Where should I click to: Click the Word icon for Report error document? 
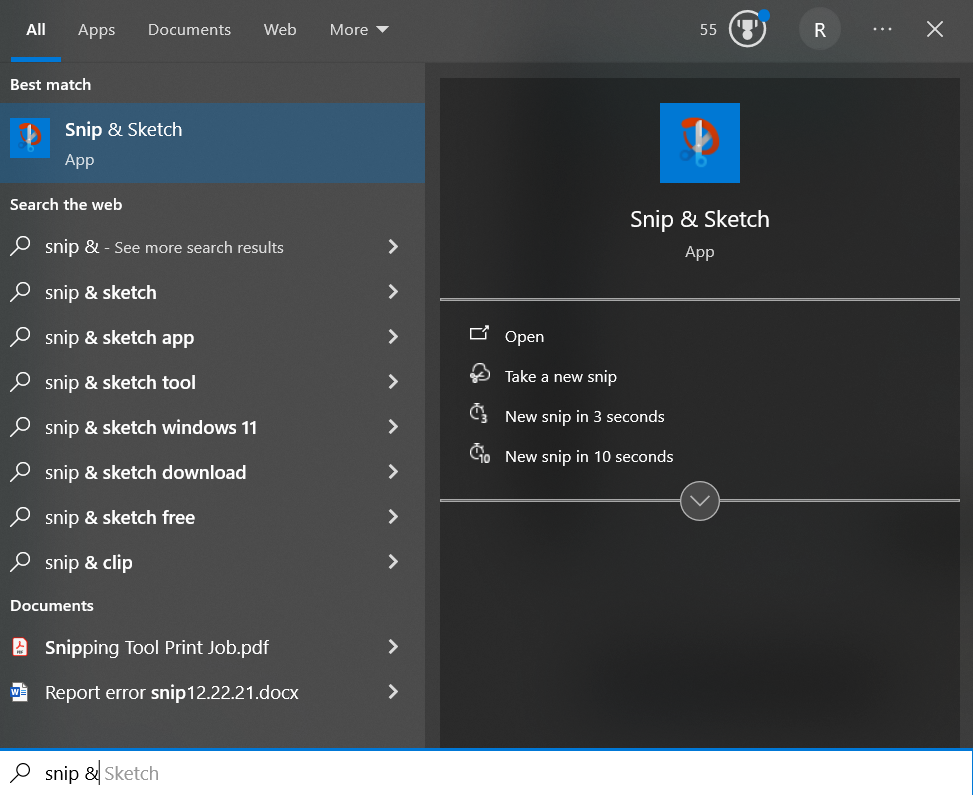coord(19,691)
